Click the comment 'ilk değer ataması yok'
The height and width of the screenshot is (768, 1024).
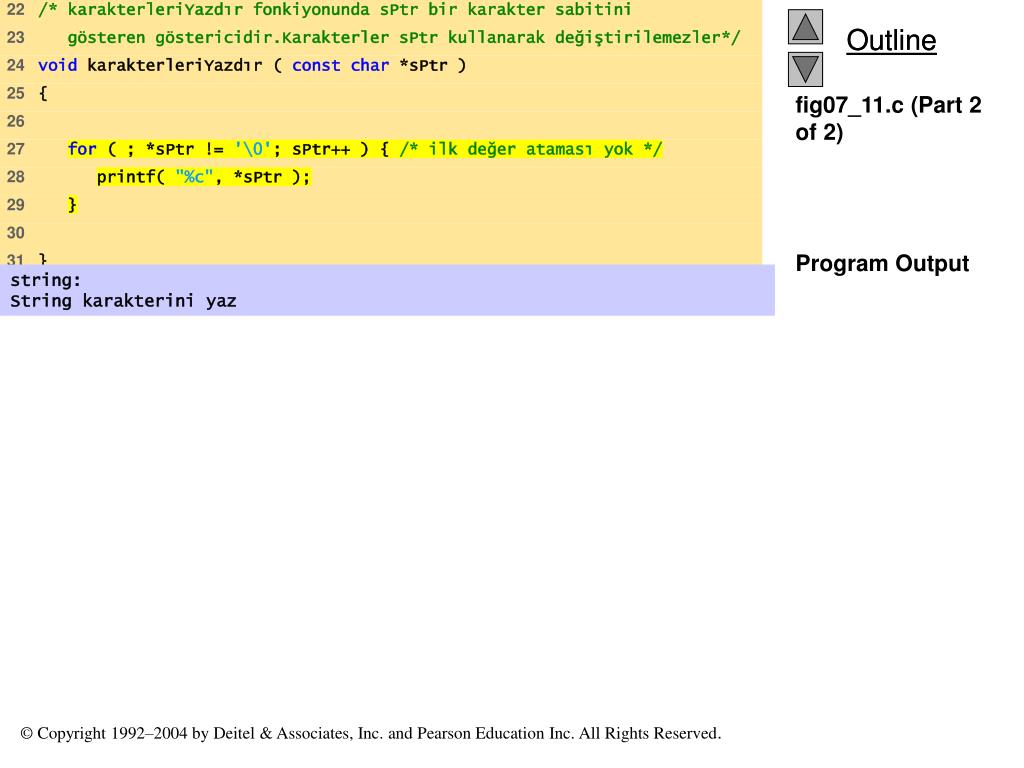pyautogui.click(x=530, y=149)
